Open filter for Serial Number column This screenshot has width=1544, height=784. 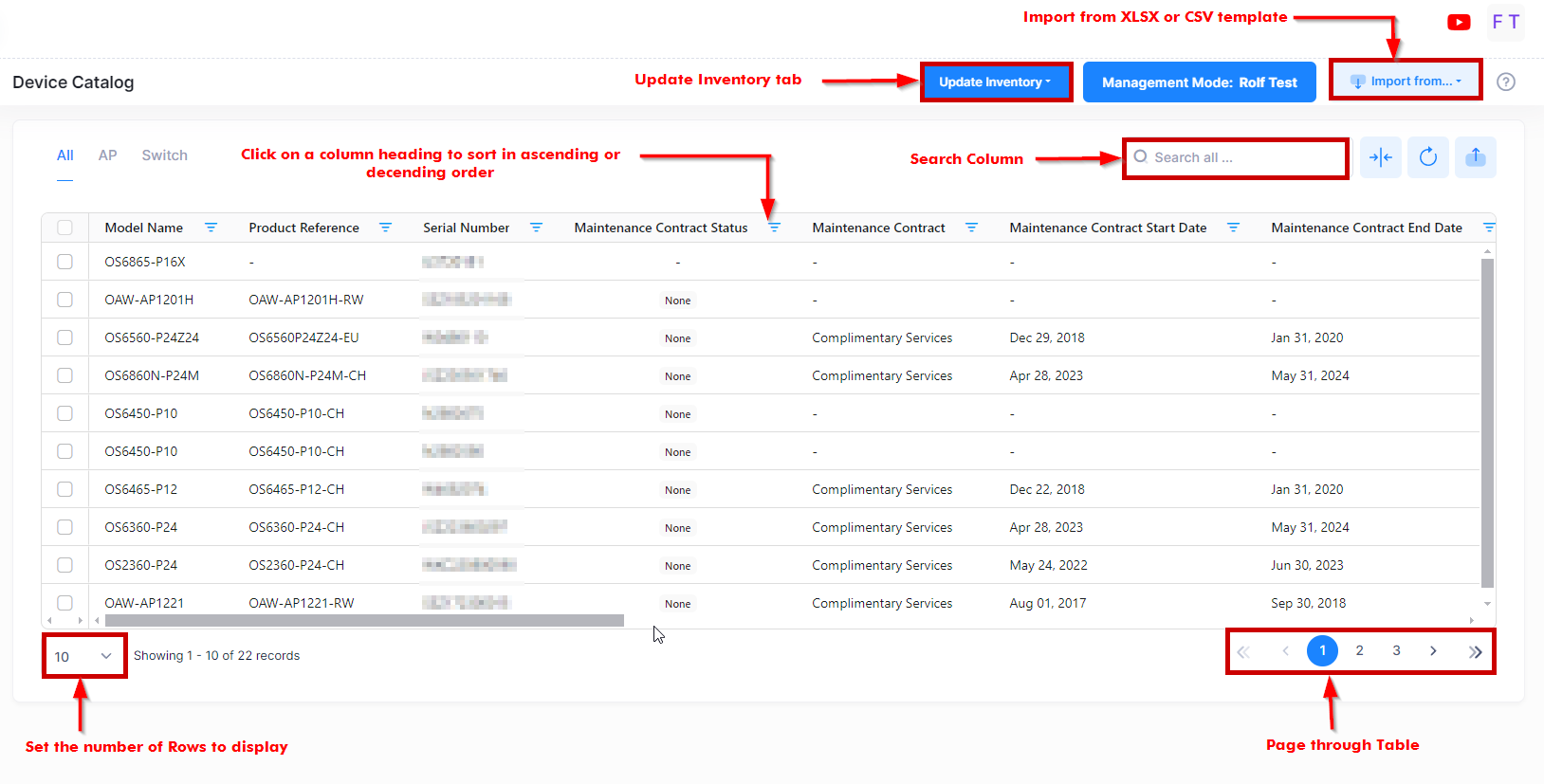pyautogui.click(x=536, y=228)
